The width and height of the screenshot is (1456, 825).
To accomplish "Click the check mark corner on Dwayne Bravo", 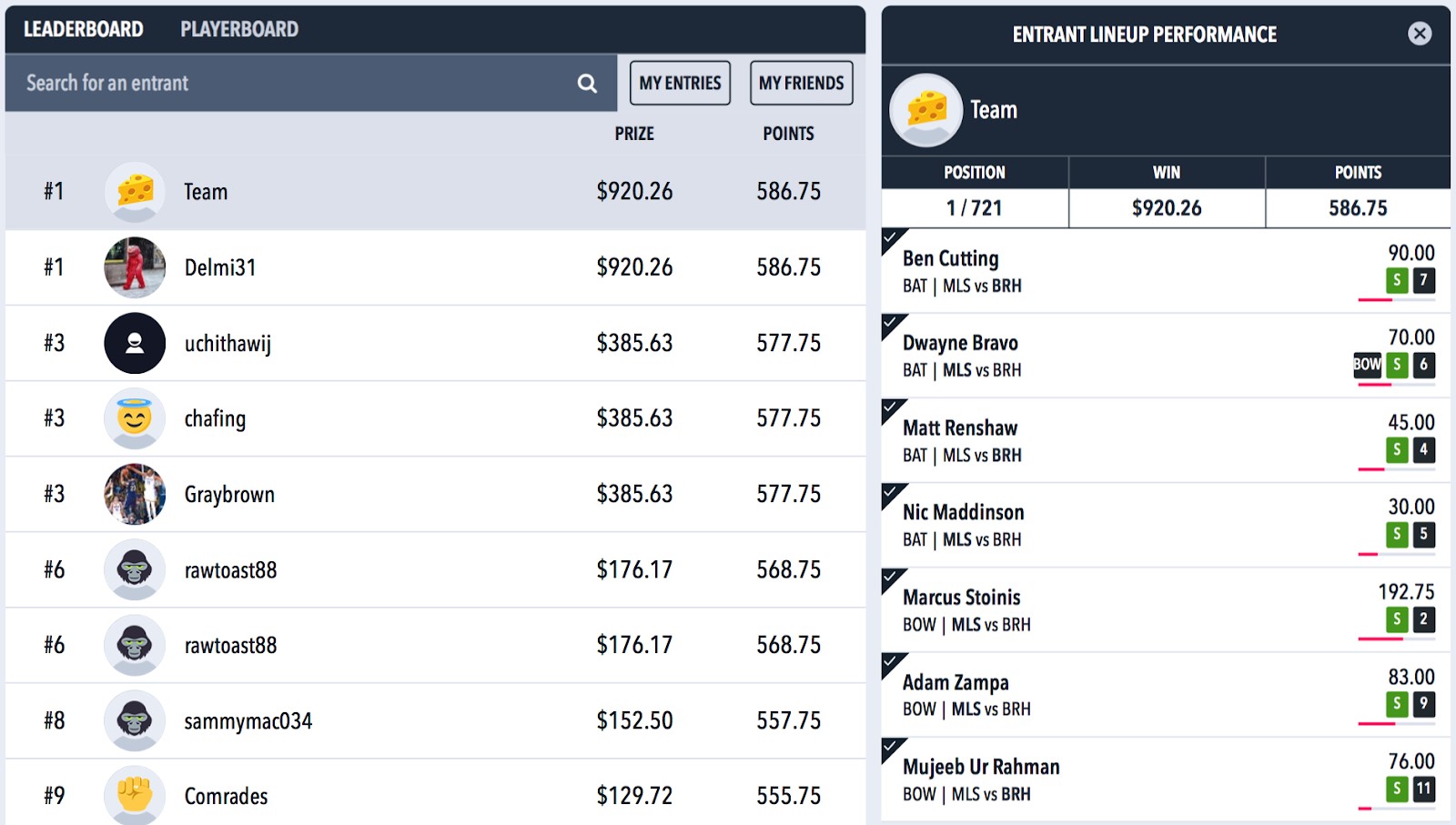I will pyautogui.click(x=891, y=323).
